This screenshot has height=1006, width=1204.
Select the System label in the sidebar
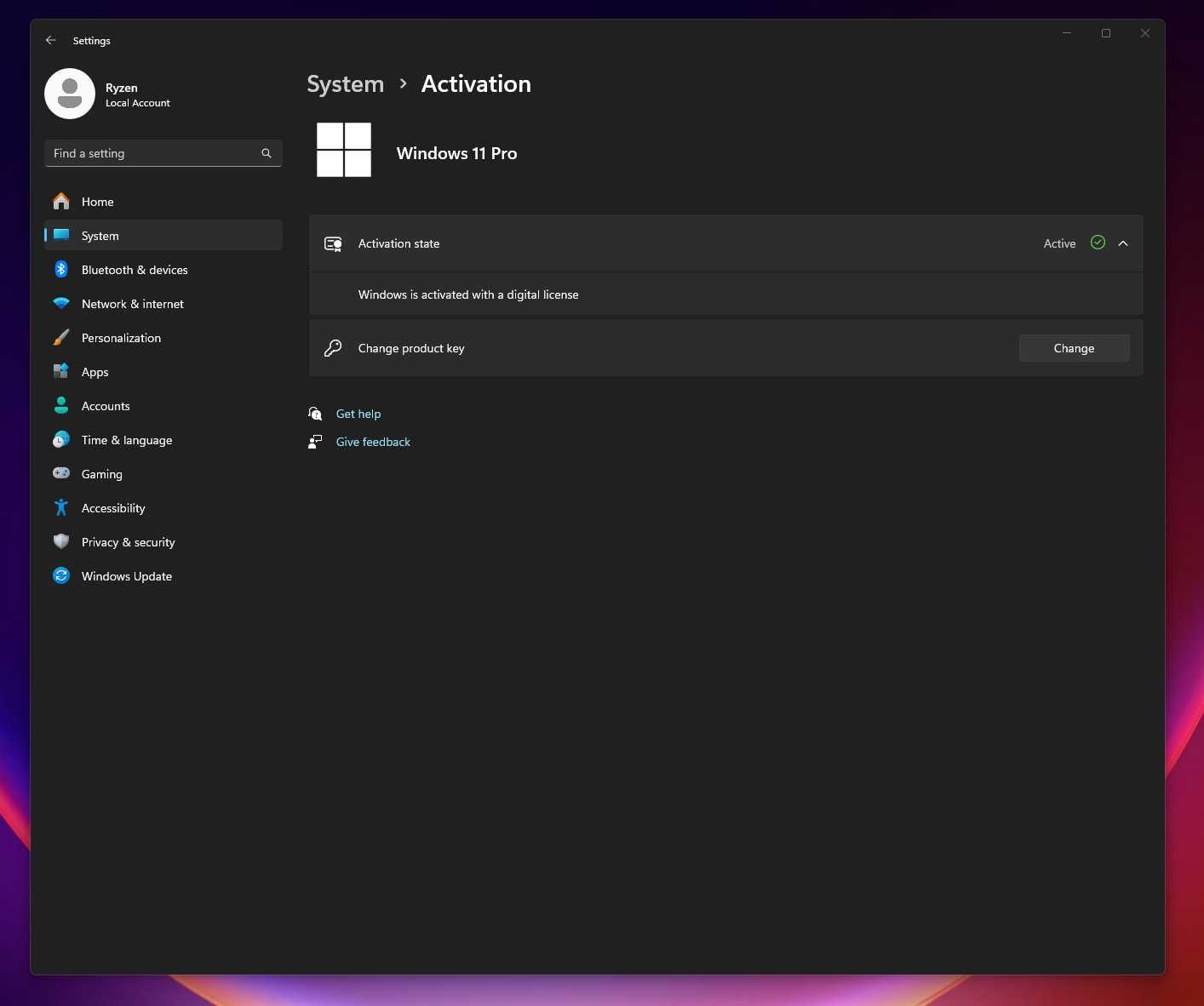point(100,236)
